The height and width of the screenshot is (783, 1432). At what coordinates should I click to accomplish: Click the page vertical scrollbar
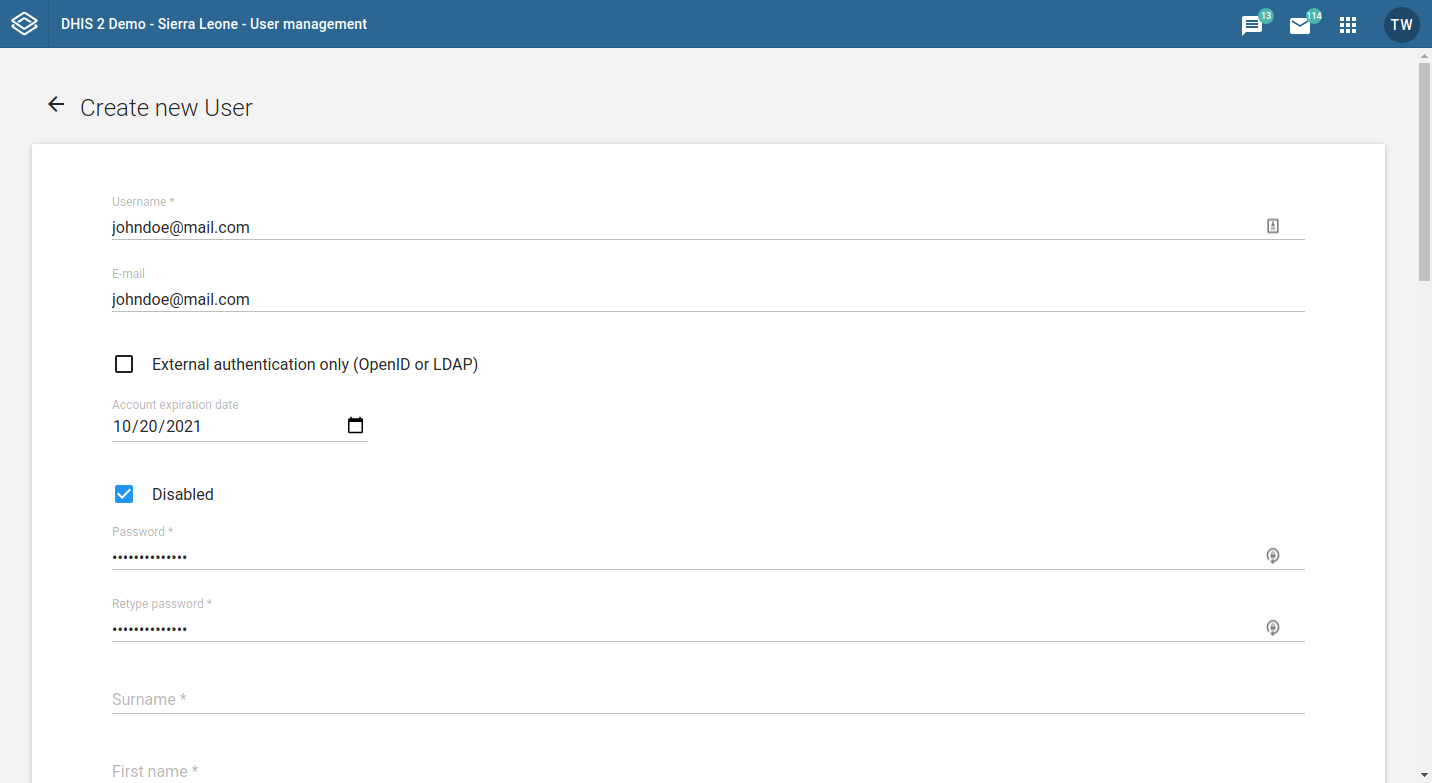coord(1424,170)
